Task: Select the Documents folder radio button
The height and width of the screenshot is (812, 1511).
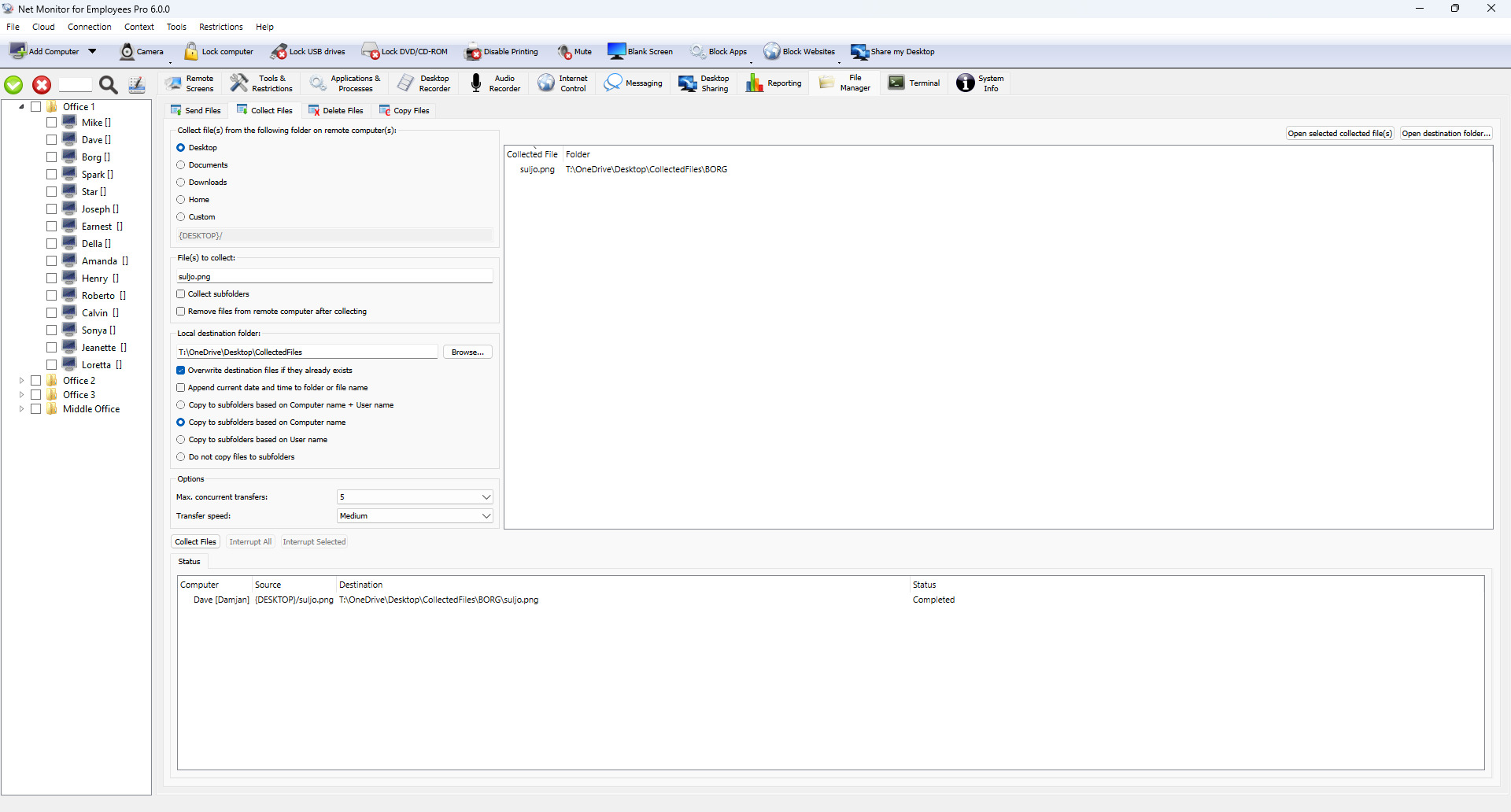Action: (x=181, y=165)
